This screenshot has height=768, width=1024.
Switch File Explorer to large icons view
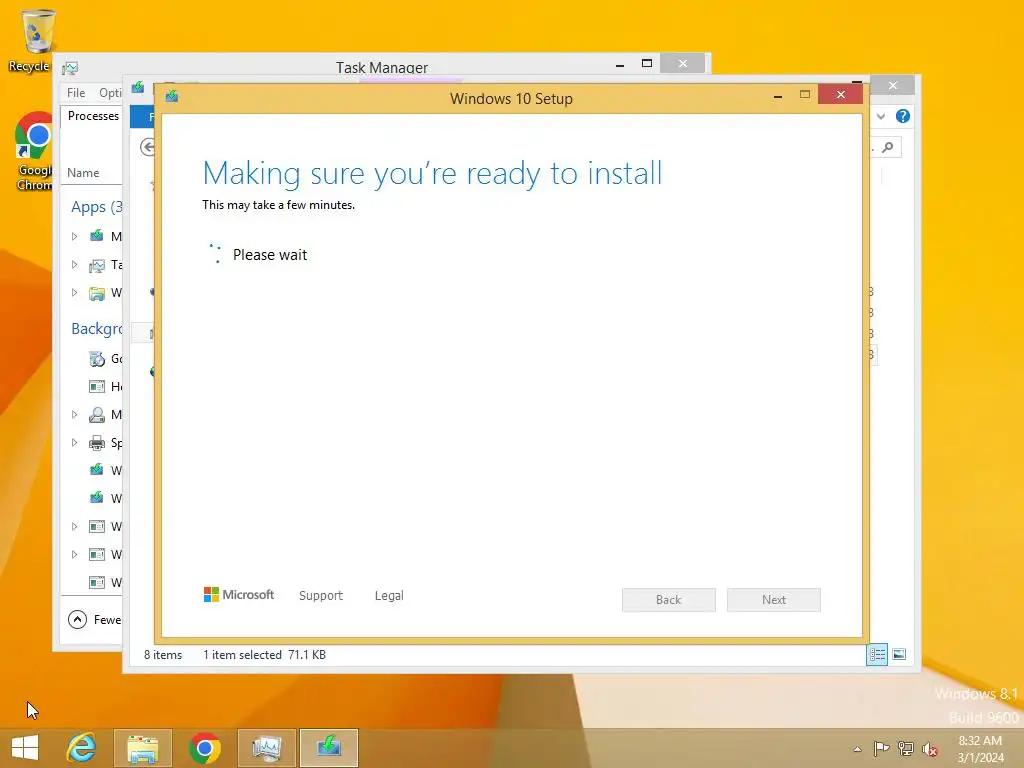pos(899,654)
